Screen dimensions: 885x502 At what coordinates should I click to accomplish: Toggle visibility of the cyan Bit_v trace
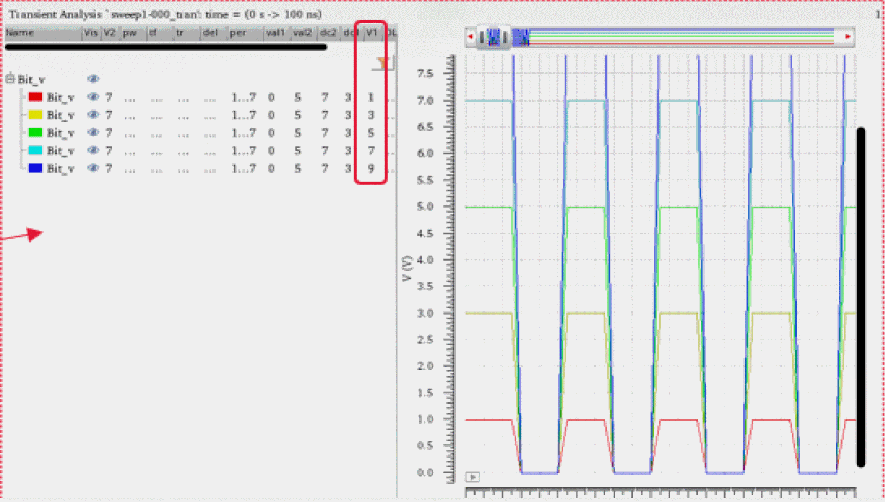pyautogui.click(x=93, y=151)
